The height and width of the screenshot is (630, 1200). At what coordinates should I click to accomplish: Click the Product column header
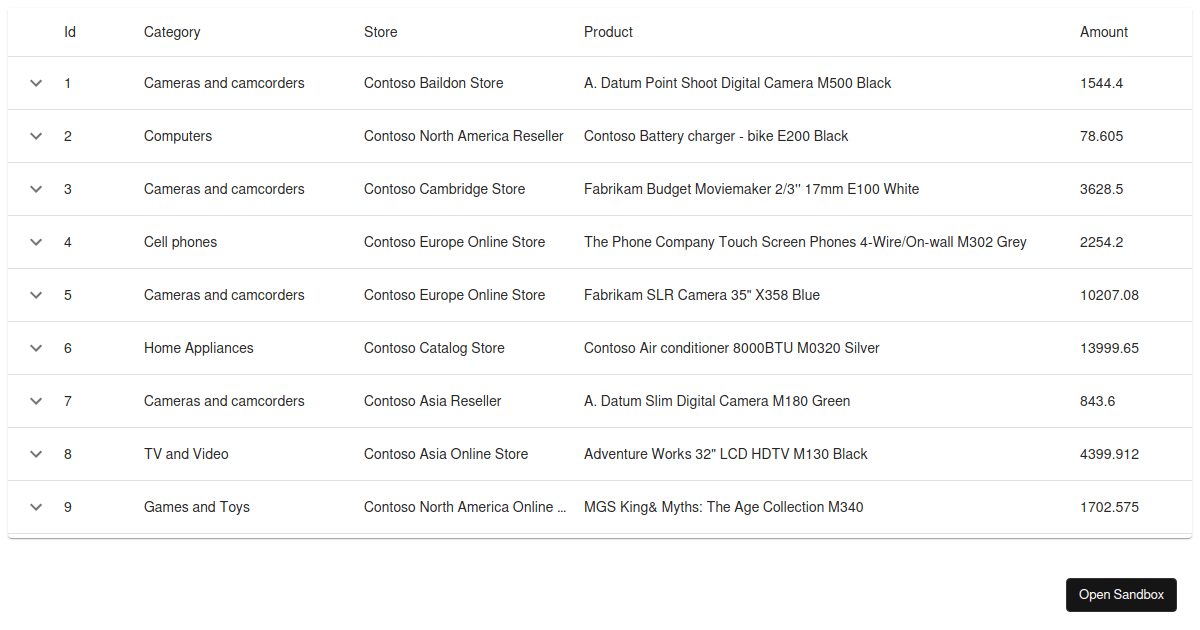click(x=608, y=32)
